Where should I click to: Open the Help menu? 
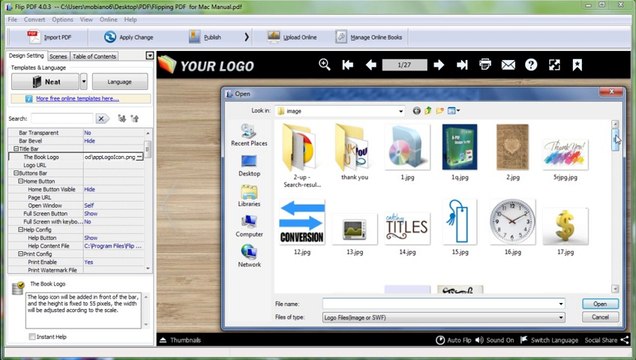coord(130,19)
